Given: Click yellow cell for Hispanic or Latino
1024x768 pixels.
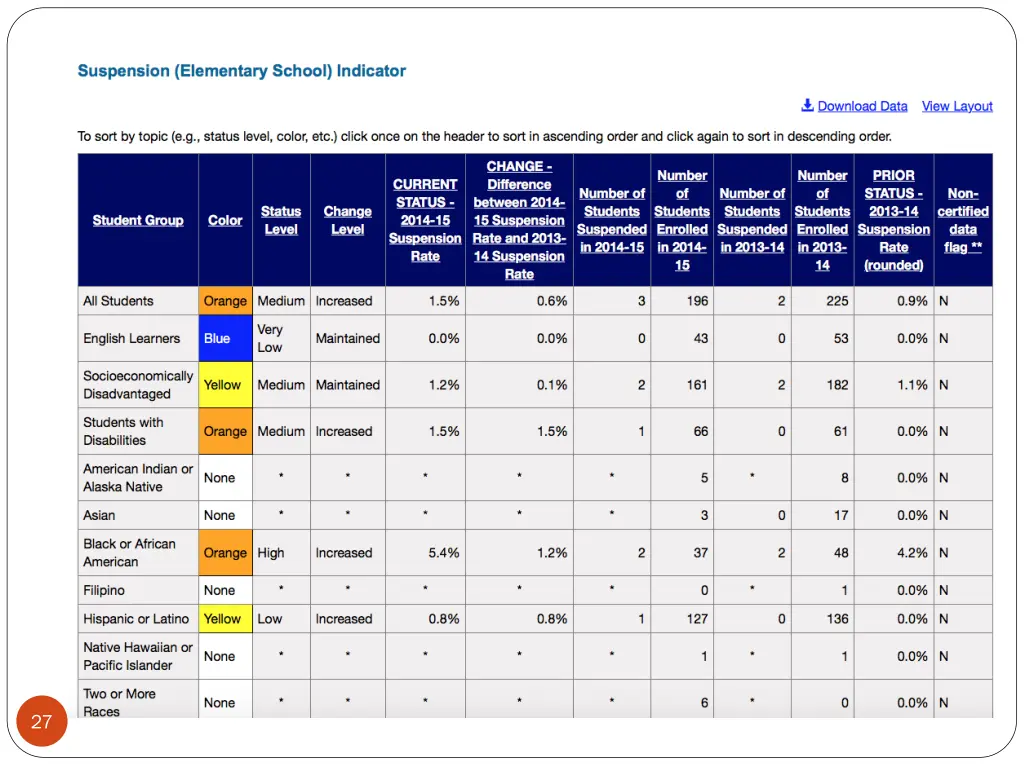Looking at the screenshot, I should point(225,618).
